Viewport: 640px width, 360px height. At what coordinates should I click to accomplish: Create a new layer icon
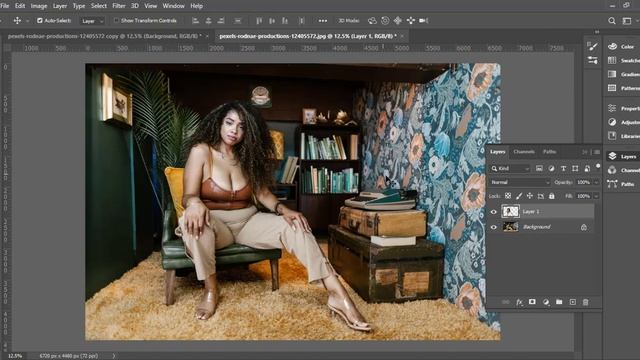pos(573,302)
